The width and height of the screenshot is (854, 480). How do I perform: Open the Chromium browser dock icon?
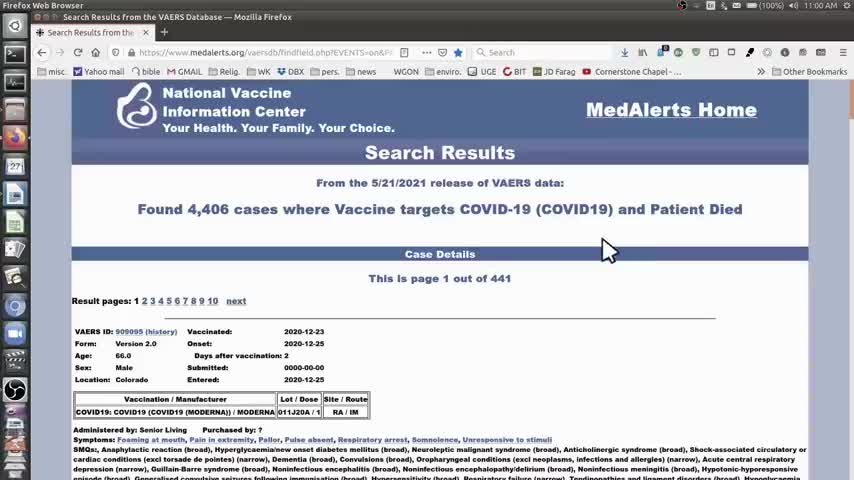pos(15,306)
